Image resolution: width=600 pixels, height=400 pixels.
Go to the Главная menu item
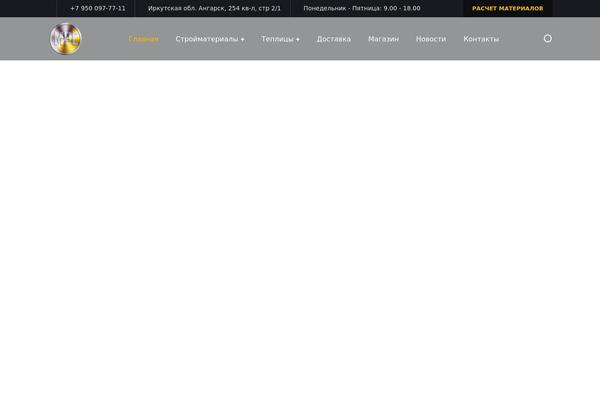[143, 39]
